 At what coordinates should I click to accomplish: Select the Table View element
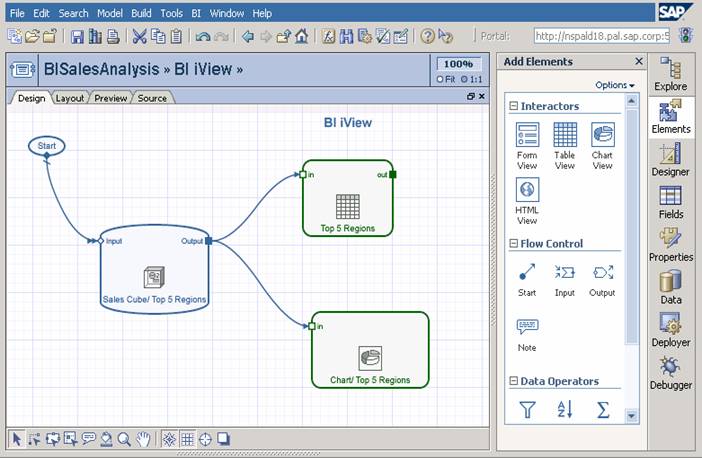point(565,135)
